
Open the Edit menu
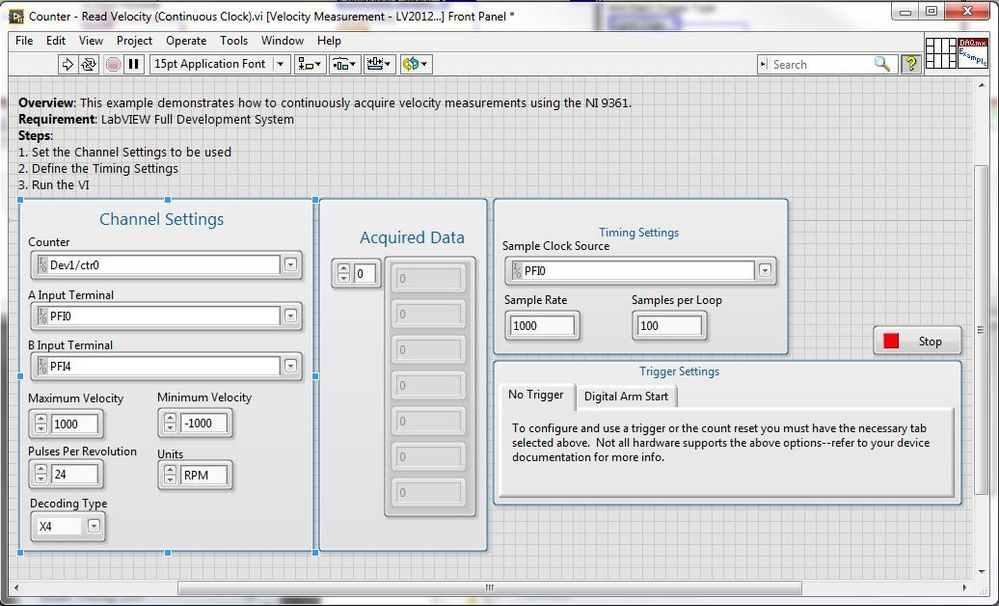click(x=56, y=41)
